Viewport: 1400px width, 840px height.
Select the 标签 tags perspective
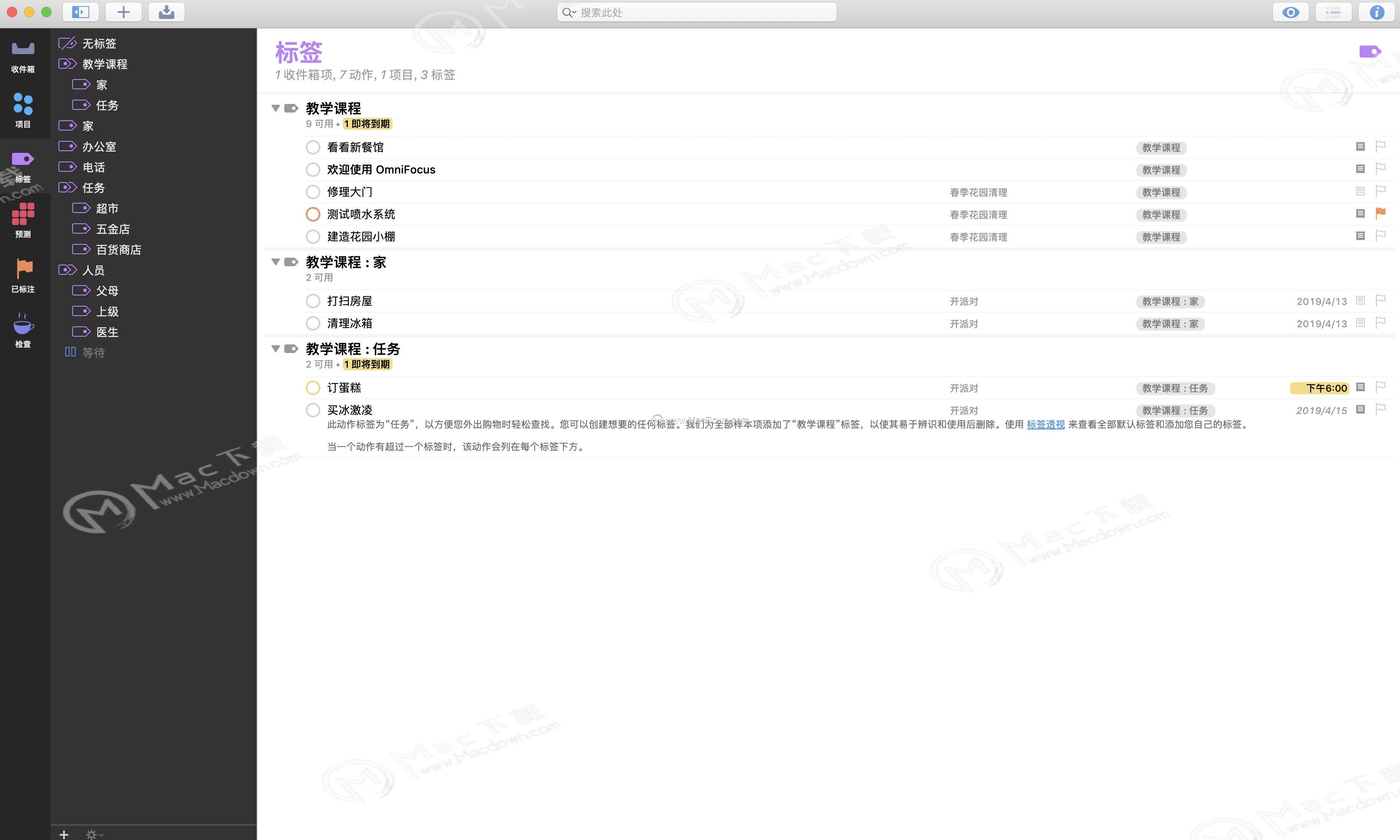23,167
